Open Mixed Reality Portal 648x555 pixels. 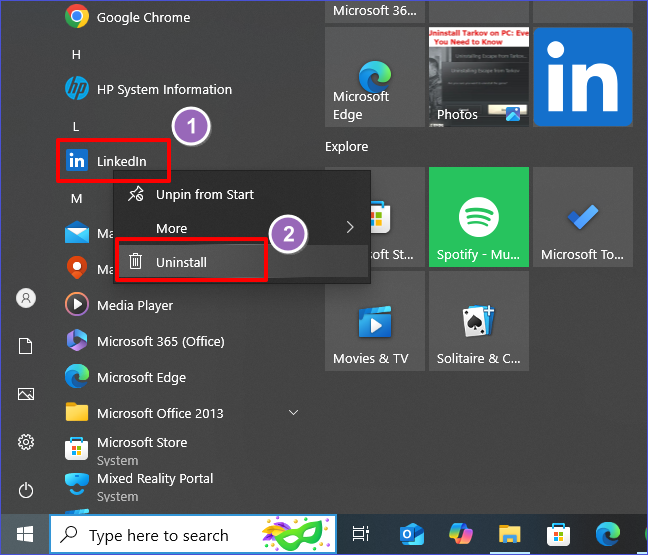(139, 486)
